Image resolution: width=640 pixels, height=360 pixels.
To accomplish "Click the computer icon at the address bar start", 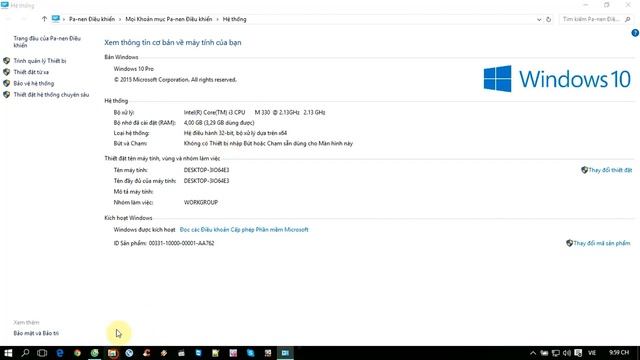I will click(56, 19).
